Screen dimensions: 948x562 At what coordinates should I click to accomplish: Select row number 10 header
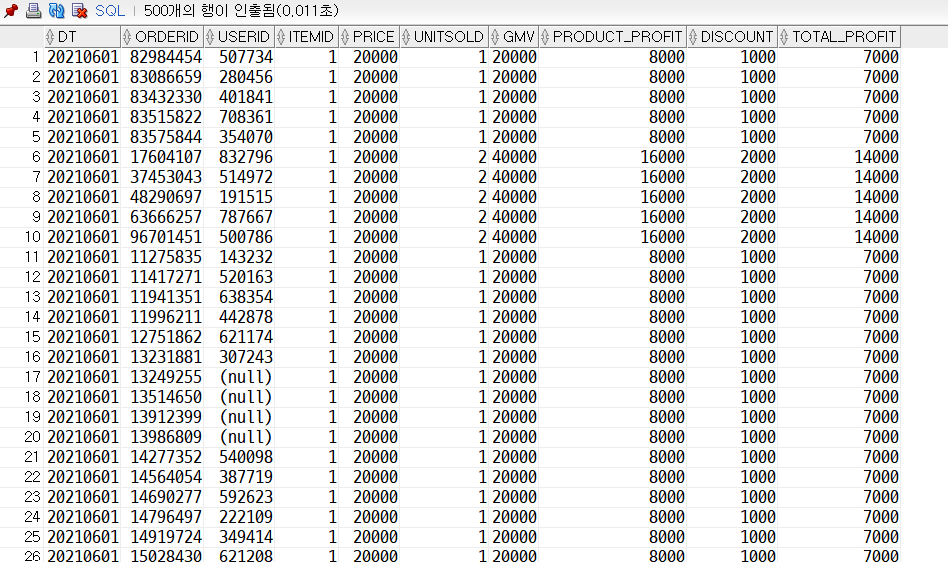pyautogui.click(x=22, y=236)
